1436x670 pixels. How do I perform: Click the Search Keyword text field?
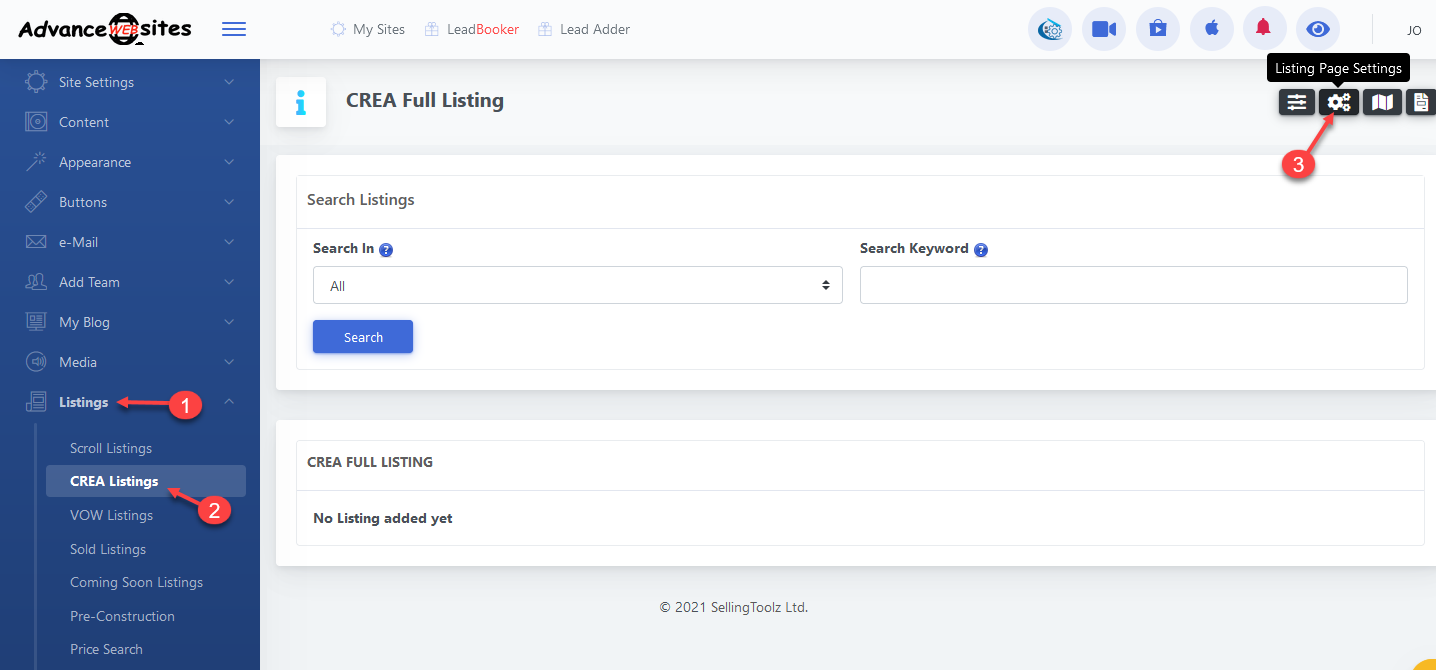point(1133,285)
